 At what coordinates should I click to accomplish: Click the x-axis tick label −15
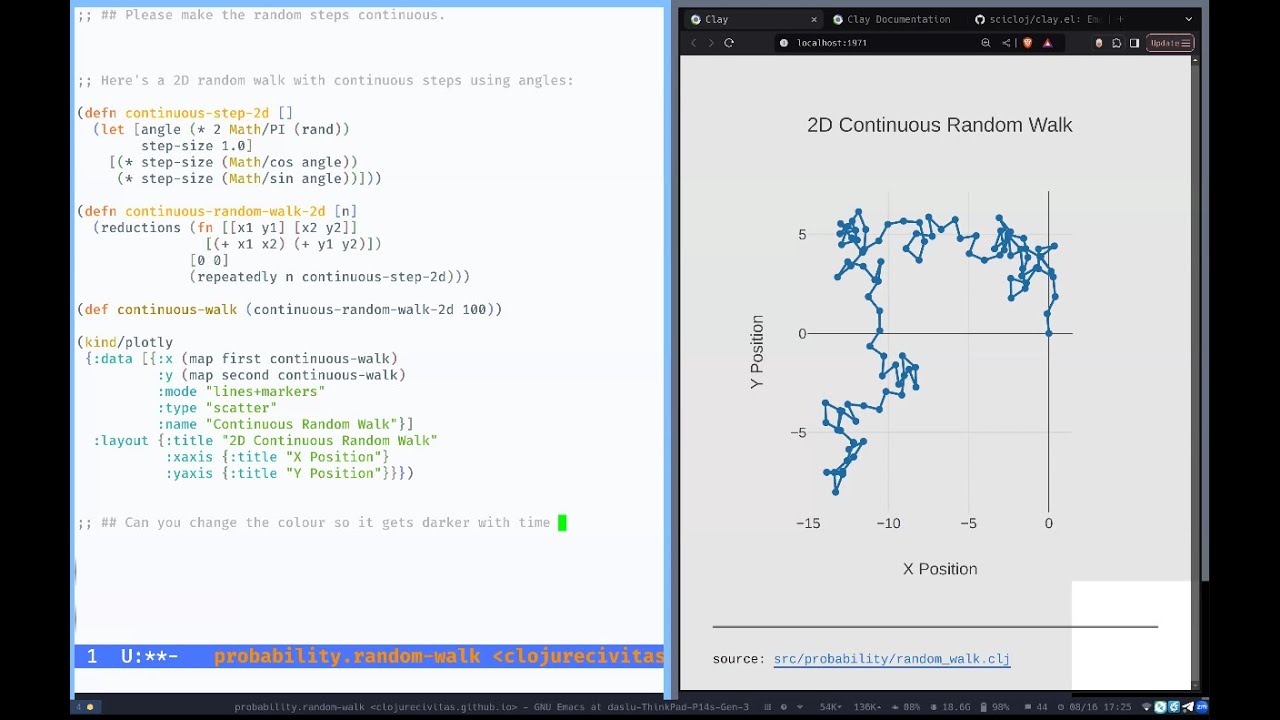[808, 523]
